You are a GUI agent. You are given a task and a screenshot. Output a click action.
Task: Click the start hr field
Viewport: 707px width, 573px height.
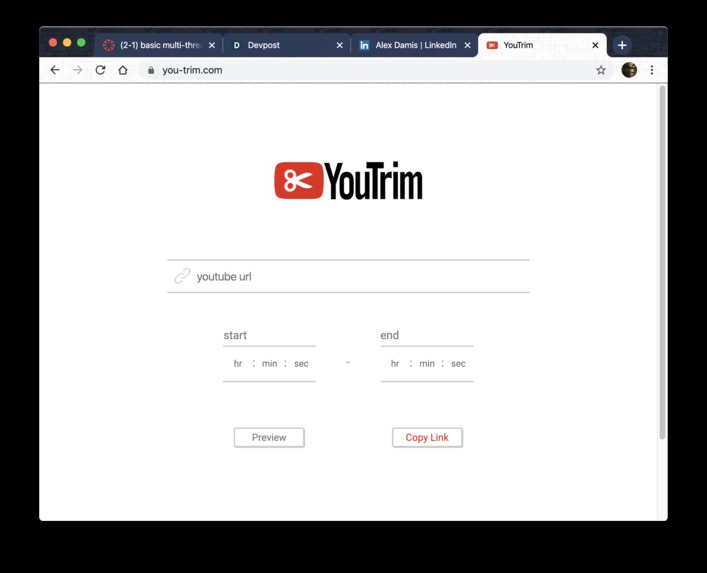click(238, 363)
